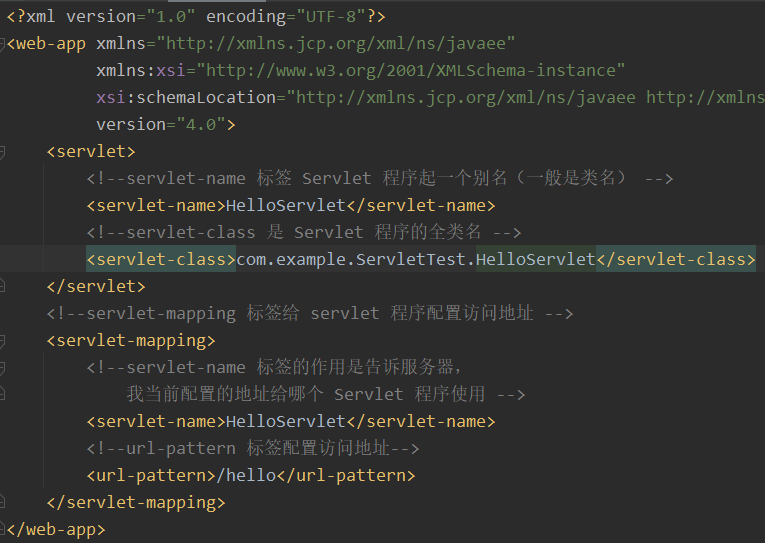Click the xmlns:xsi XMLSchema-instance URL value
The image size is (765, 543).
[x=410, y=71]
